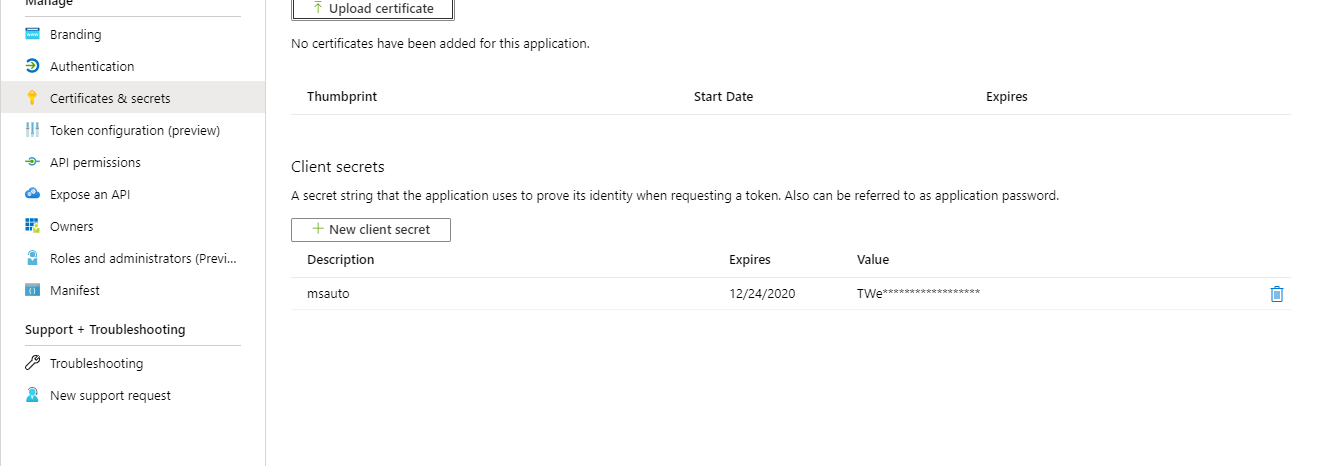Click the Owners icon in sidebar
This screenshot has height=466, width=1339.
(32, 226)
